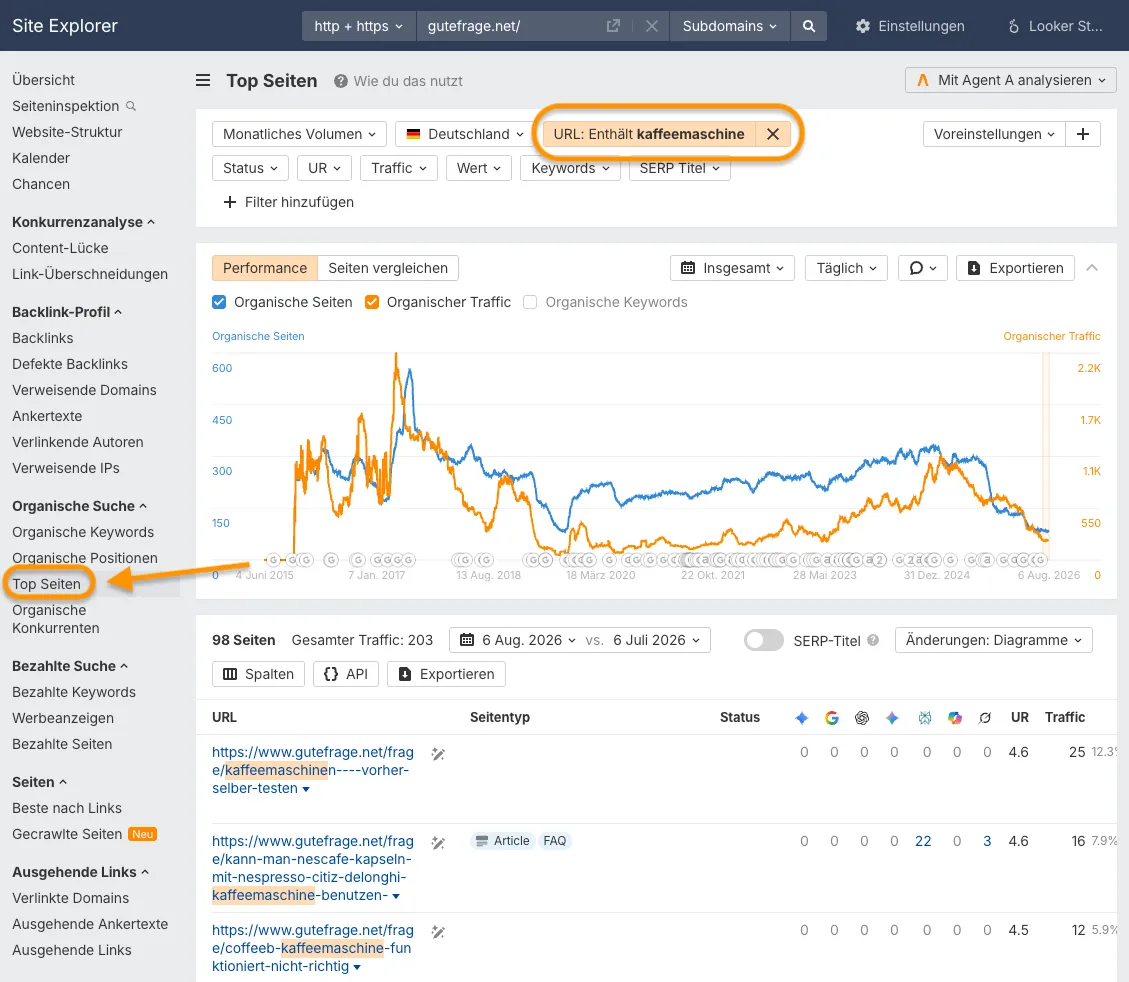Open Top Seiten sidebar item
The height and width of the screenshot is (982, 1129).
click(x=47, y=584)
